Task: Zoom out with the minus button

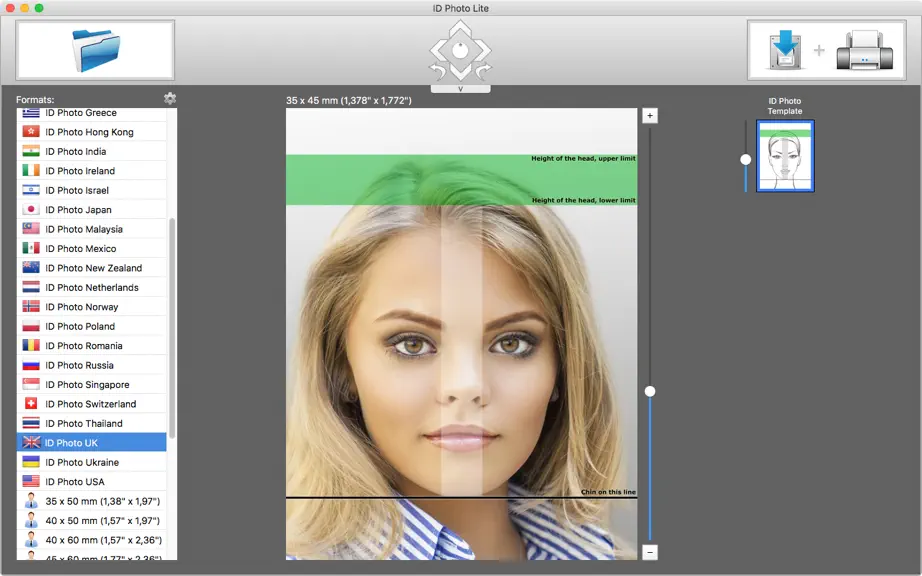Action: (650, 552)
